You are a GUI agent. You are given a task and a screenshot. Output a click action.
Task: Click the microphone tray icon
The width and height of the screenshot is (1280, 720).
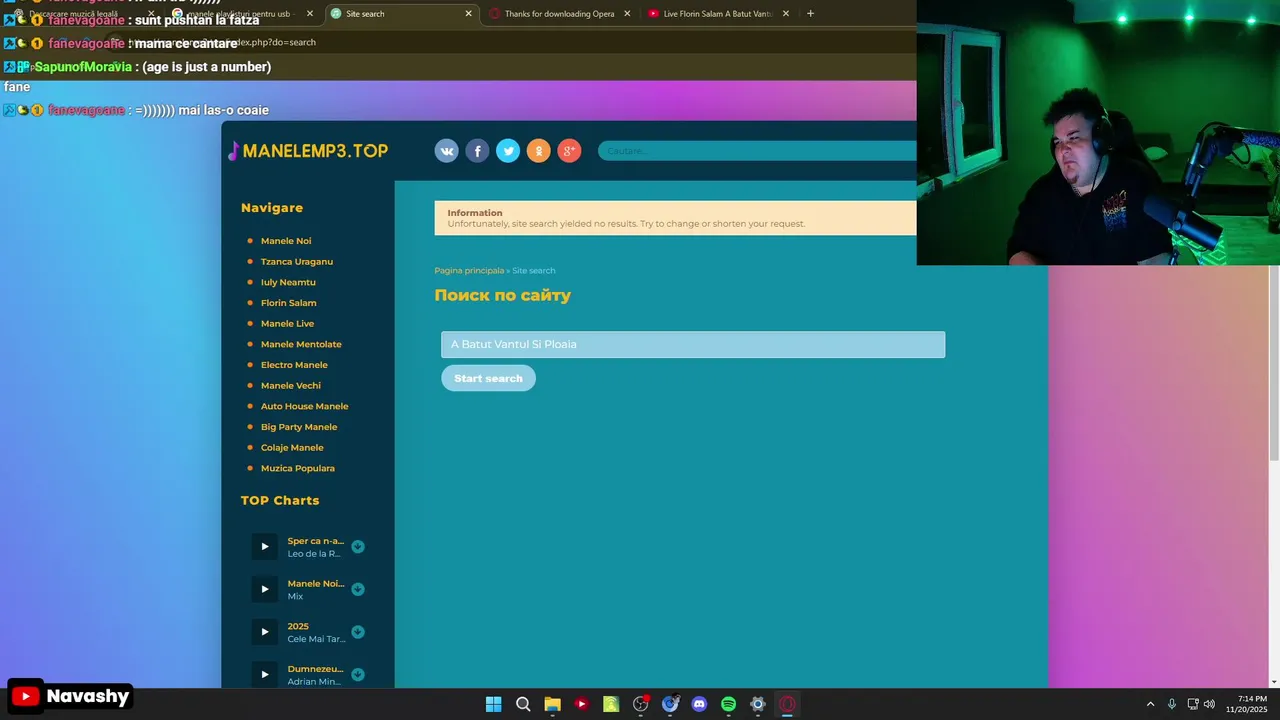tap(1171, 704)
